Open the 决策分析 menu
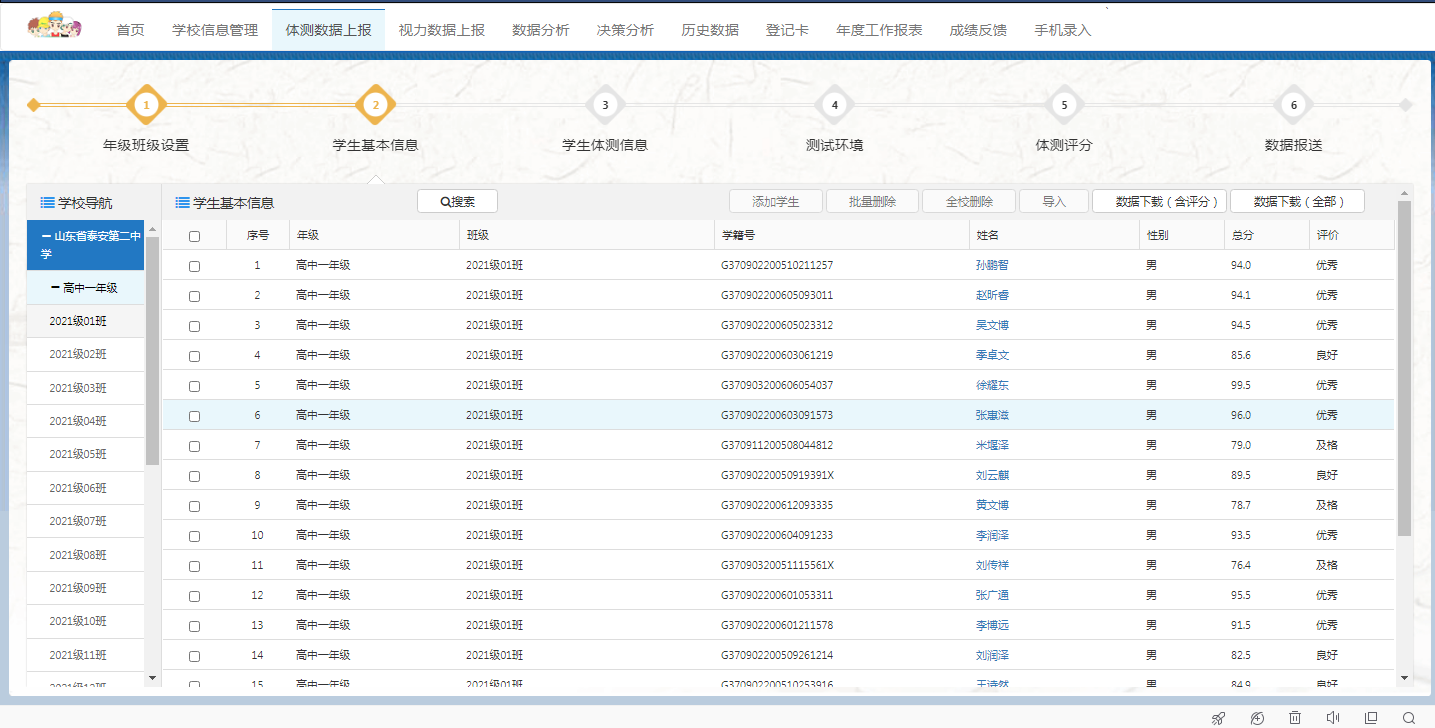The image size is (1435, 728). coord(625,30)
